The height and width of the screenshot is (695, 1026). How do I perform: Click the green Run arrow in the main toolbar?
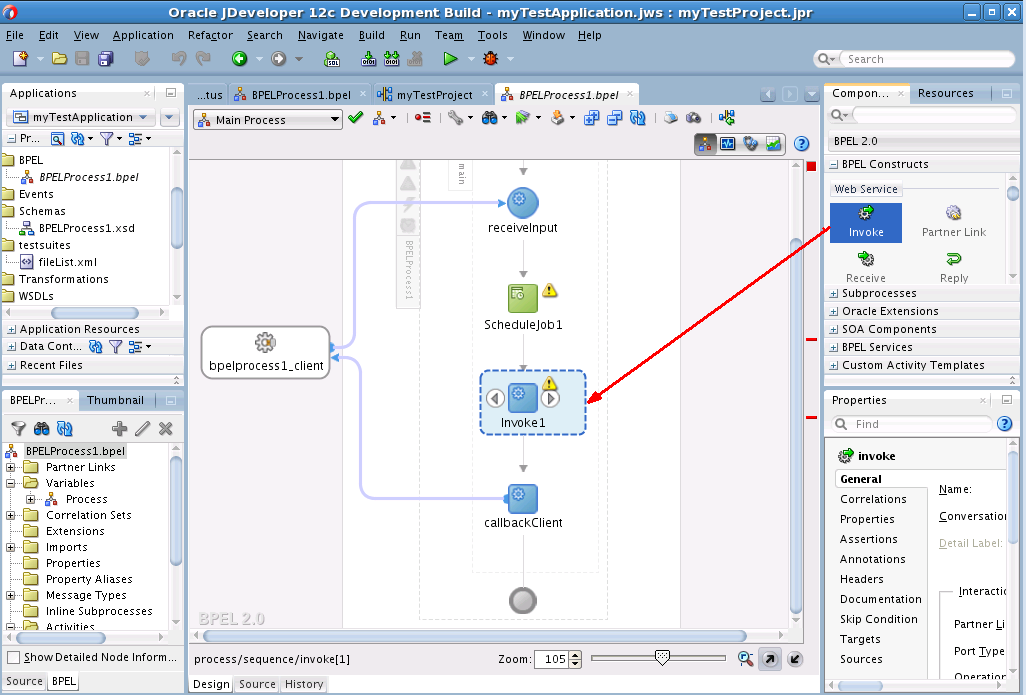click(x=450, y=59)
